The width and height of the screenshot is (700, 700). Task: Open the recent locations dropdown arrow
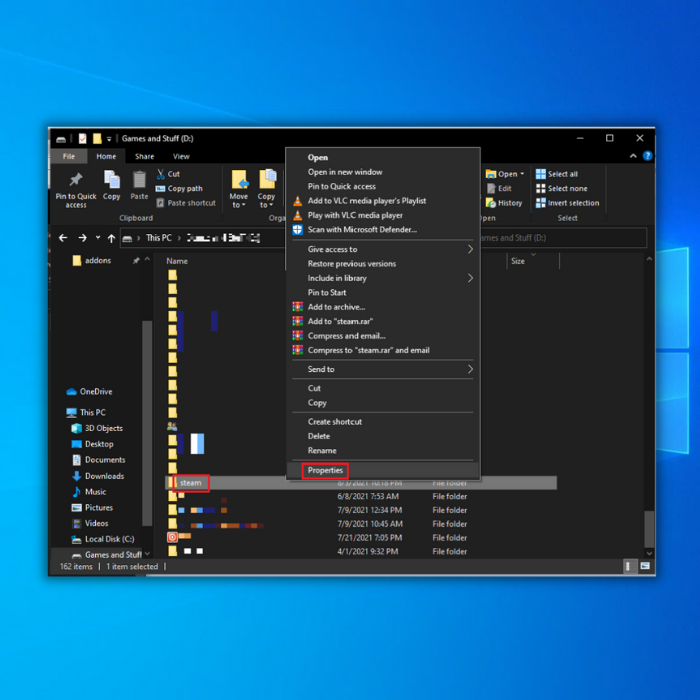tap(98, 238)
